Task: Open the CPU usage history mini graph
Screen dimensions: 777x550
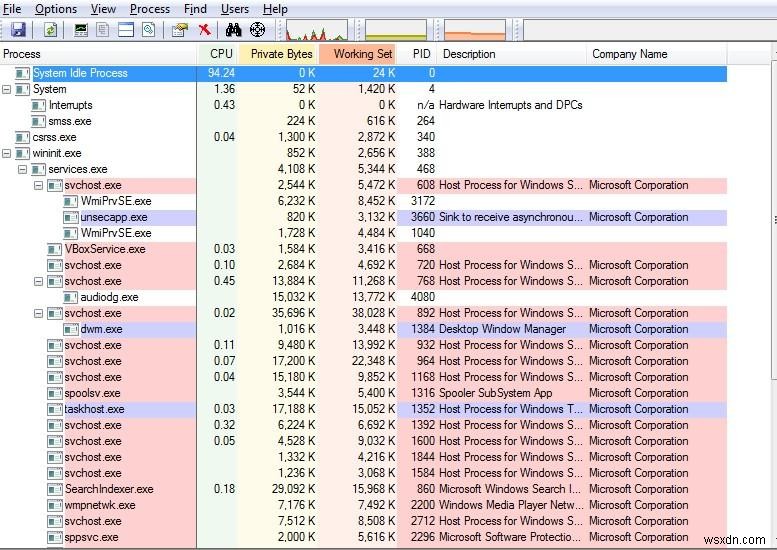Action: pos(317,30)
